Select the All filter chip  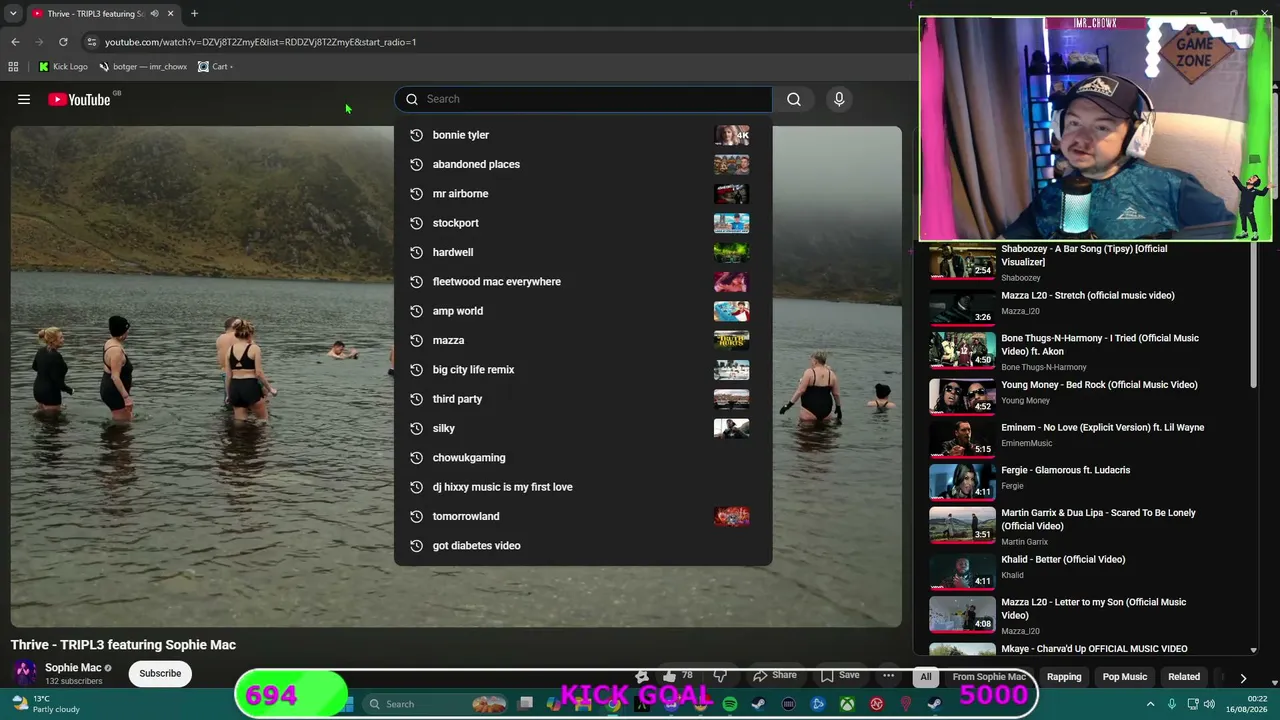[926, 677]
